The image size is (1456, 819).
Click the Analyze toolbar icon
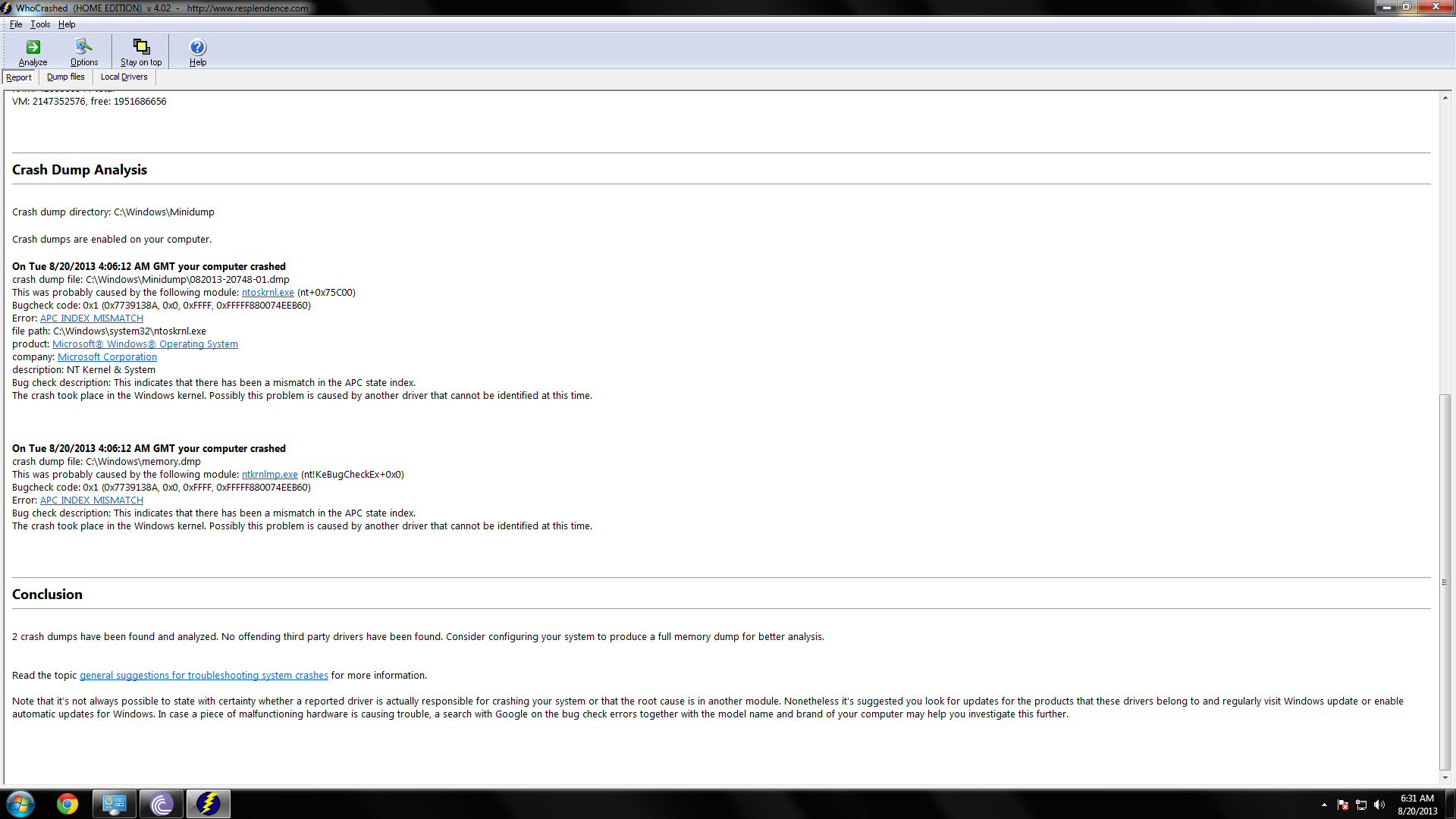(x=33, y=52)
